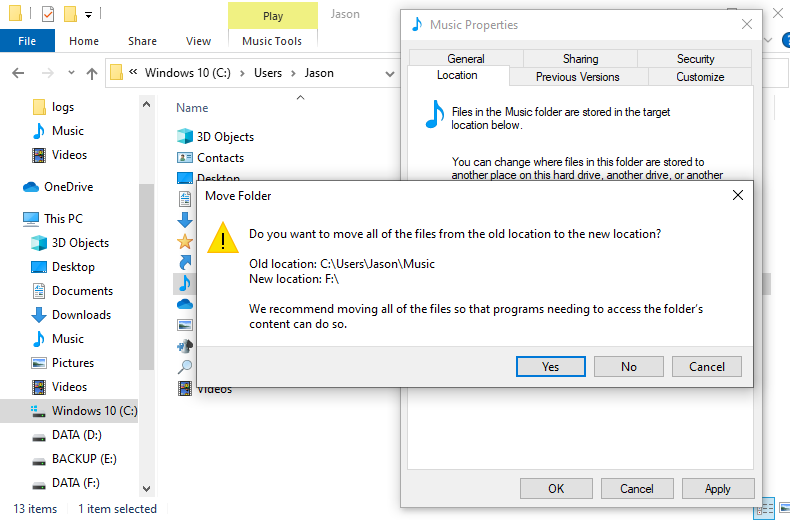Click Apply in Music Properties

pyautogui.click(x=718, y=488)
